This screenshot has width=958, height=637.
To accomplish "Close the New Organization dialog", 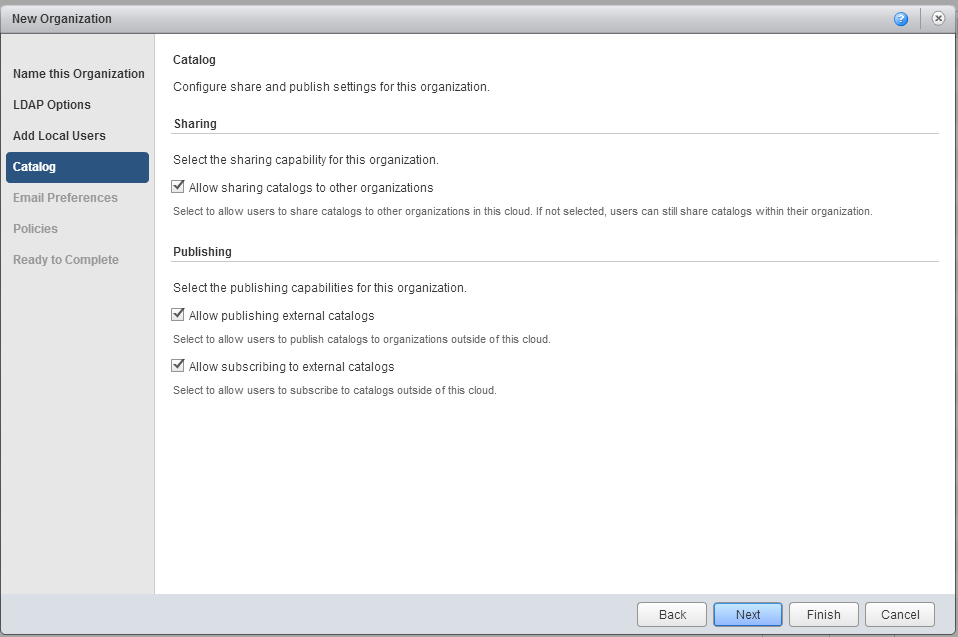I will click(938, 19).
